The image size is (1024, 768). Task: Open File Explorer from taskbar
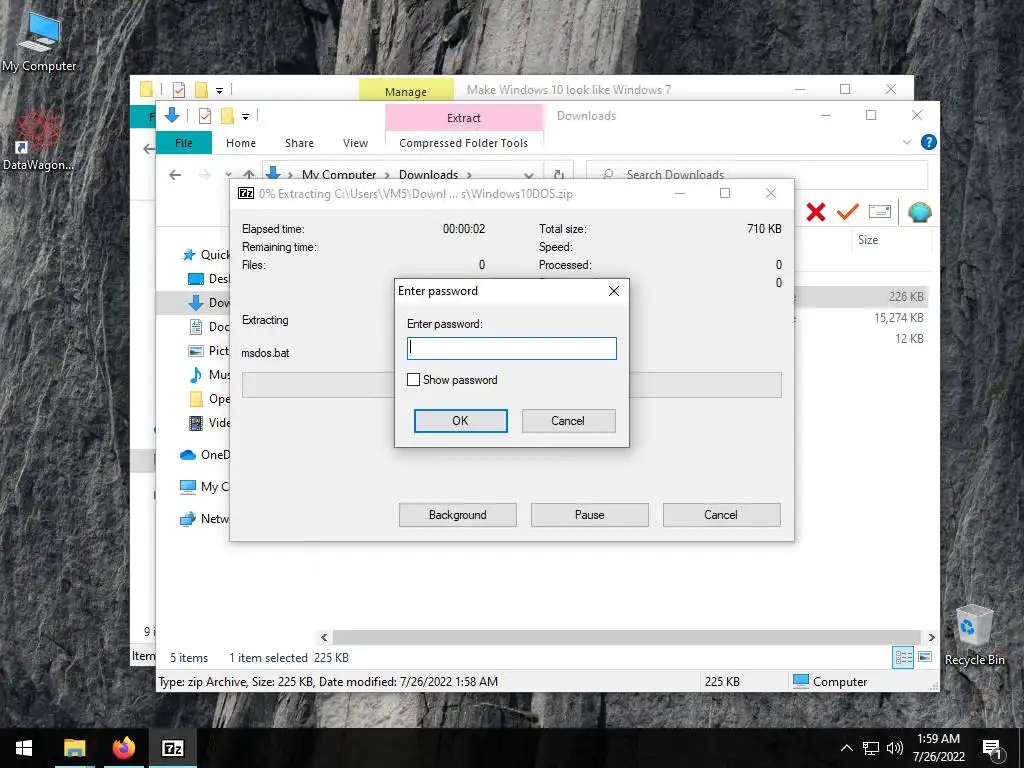coord(74,748)
